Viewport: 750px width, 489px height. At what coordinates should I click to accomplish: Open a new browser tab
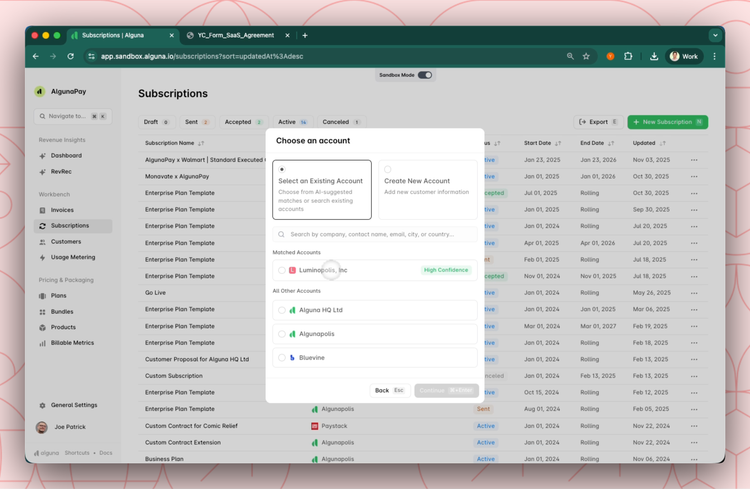(x=305, y=35)
